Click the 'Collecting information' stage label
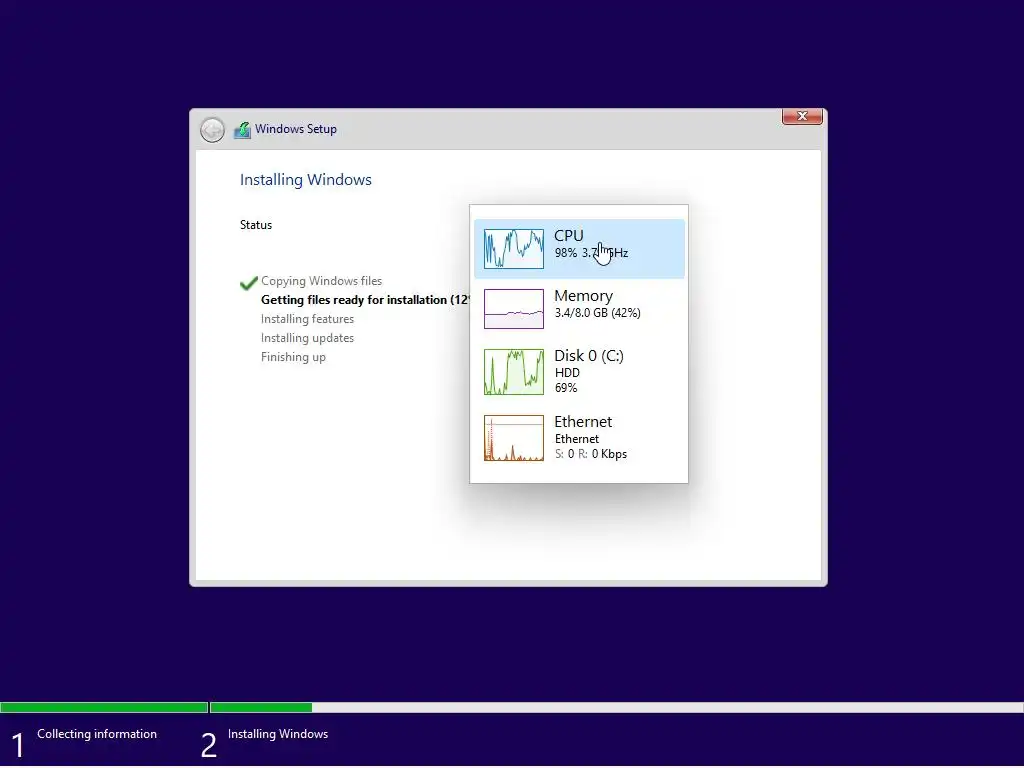 pos(97,734)
